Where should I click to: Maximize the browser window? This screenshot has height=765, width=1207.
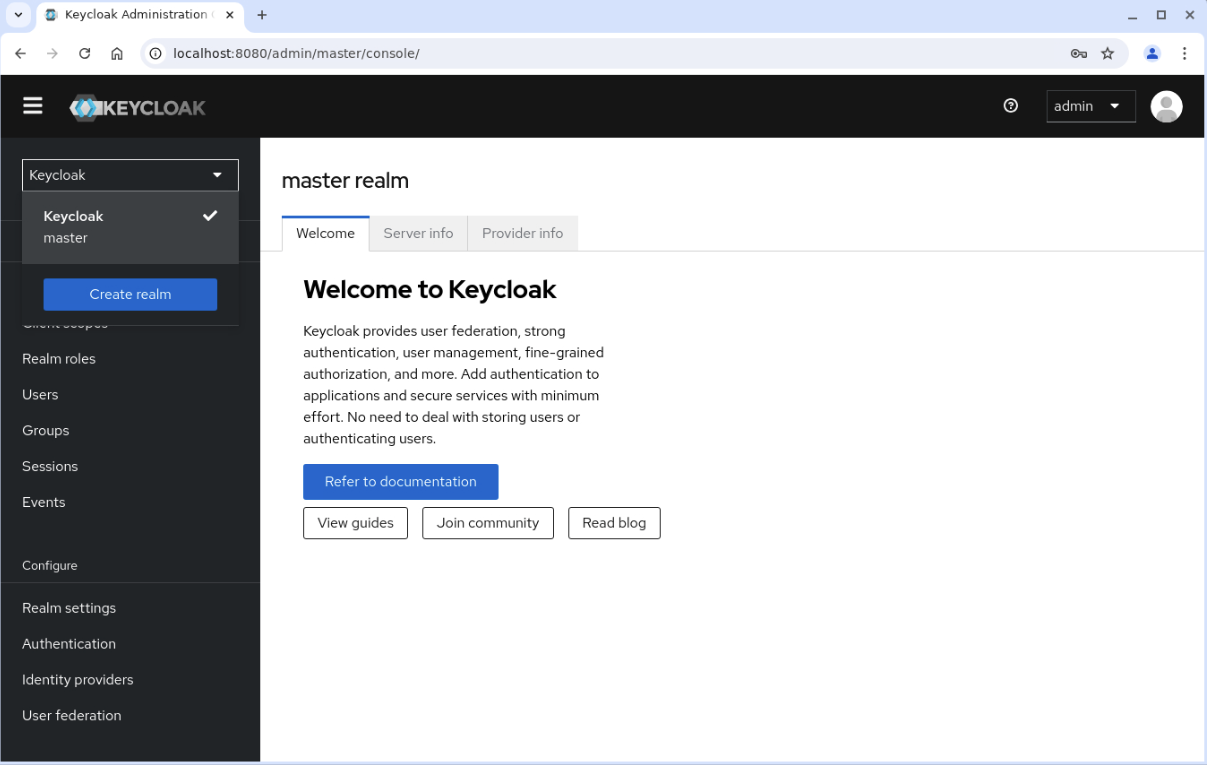[1161, 15]
